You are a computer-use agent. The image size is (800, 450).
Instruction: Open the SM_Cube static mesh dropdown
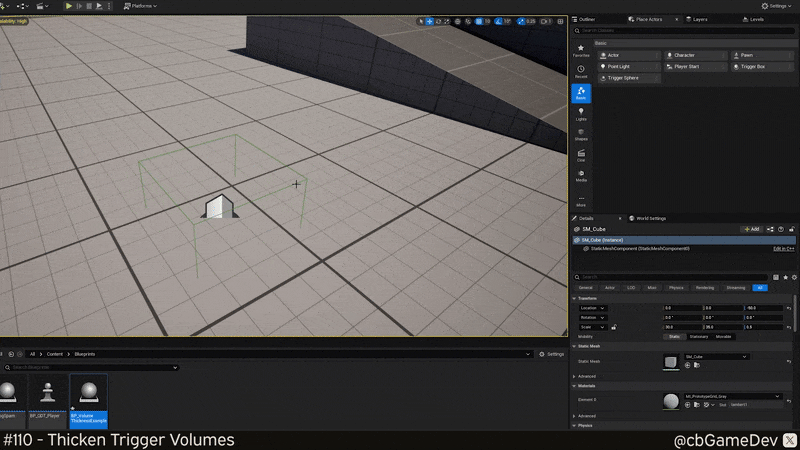click(x=716, y=357)
